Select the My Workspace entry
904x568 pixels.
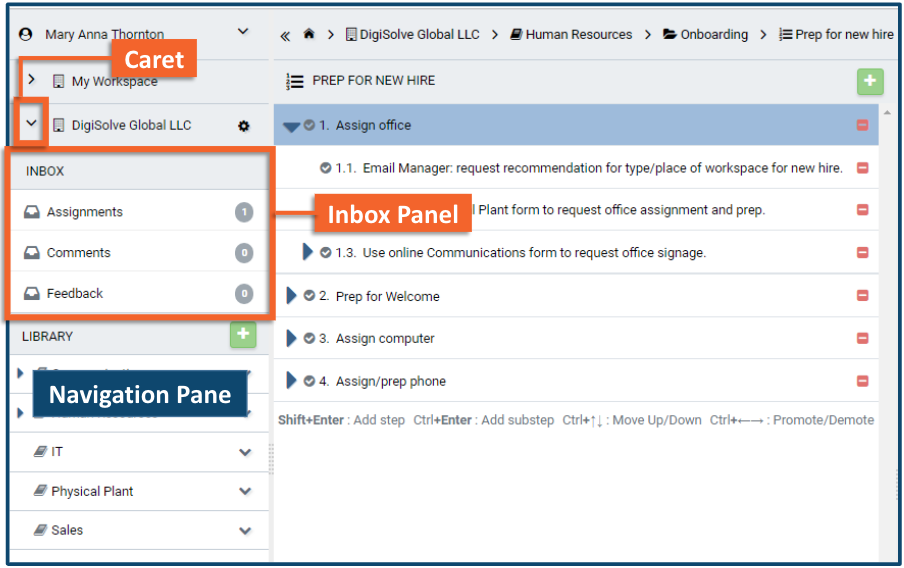(114, 81)
